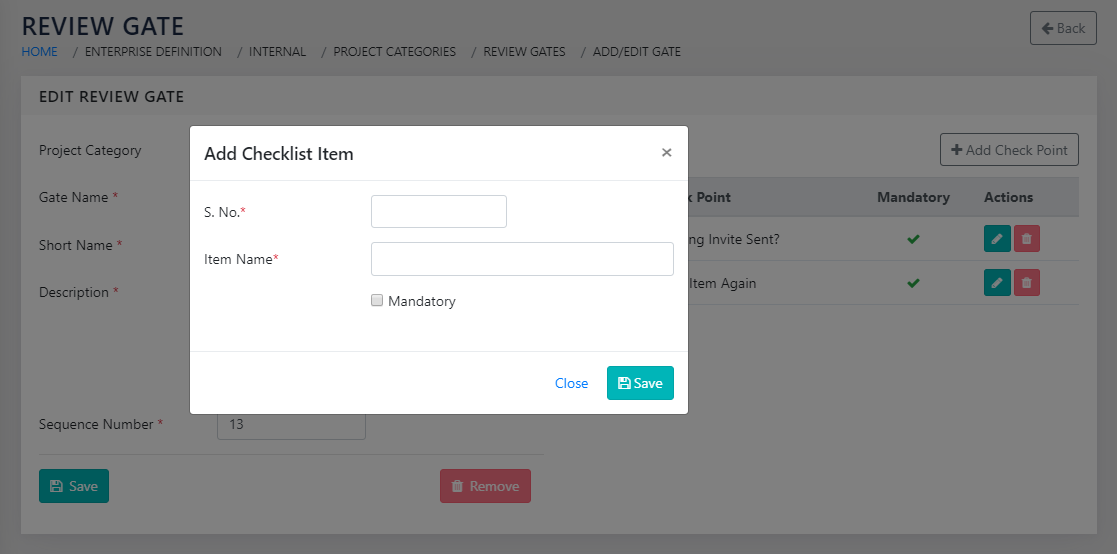Go back using the Back button
Screen dimensions: 1117x554
point(1063,28)
